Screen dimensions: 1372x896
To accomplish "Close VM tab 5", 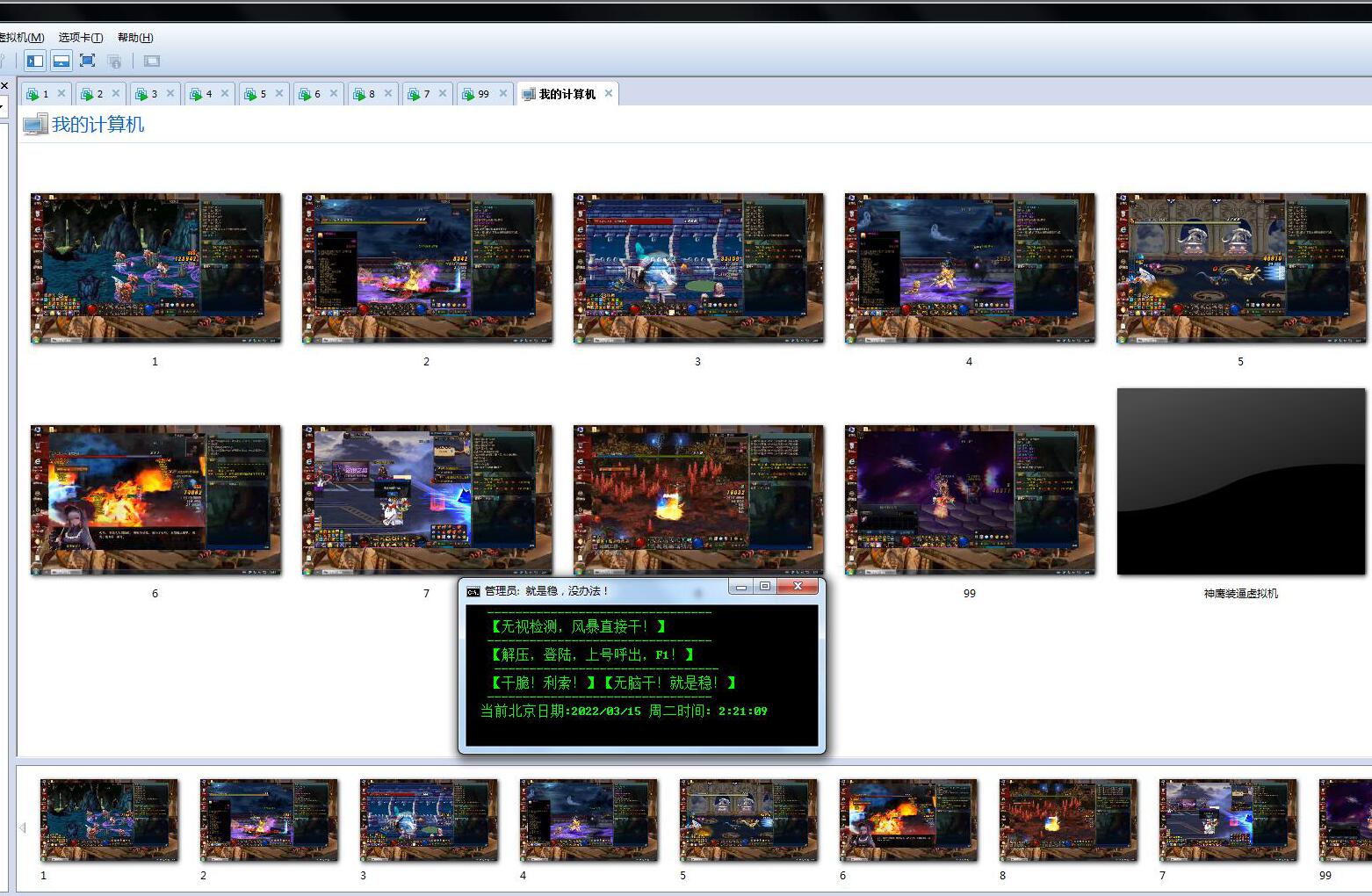I will (279, 93).
